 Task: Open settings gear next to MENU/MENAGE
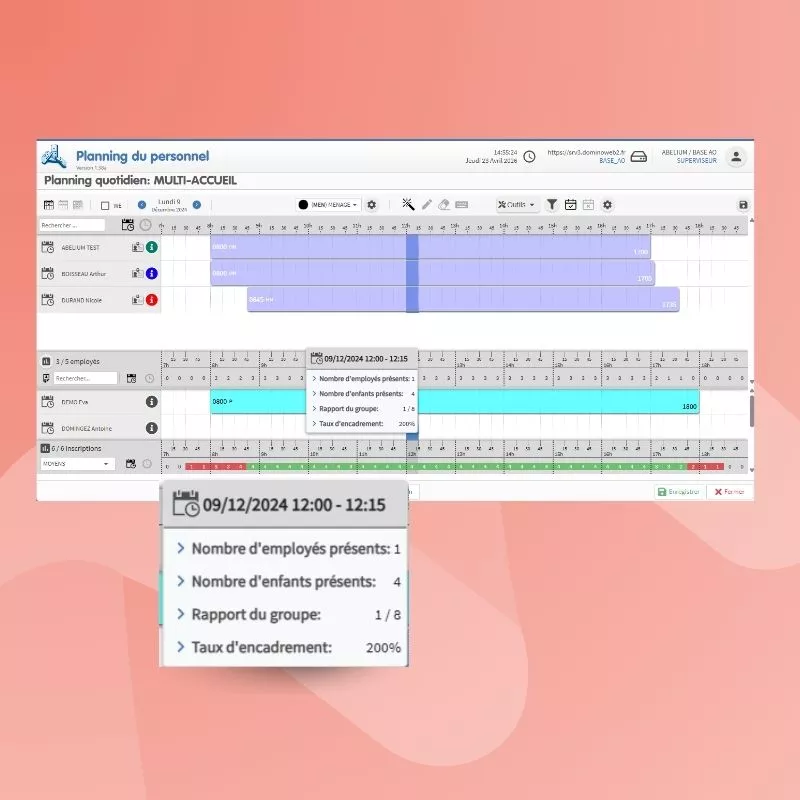pyautogui.click(x=372, y=205)
